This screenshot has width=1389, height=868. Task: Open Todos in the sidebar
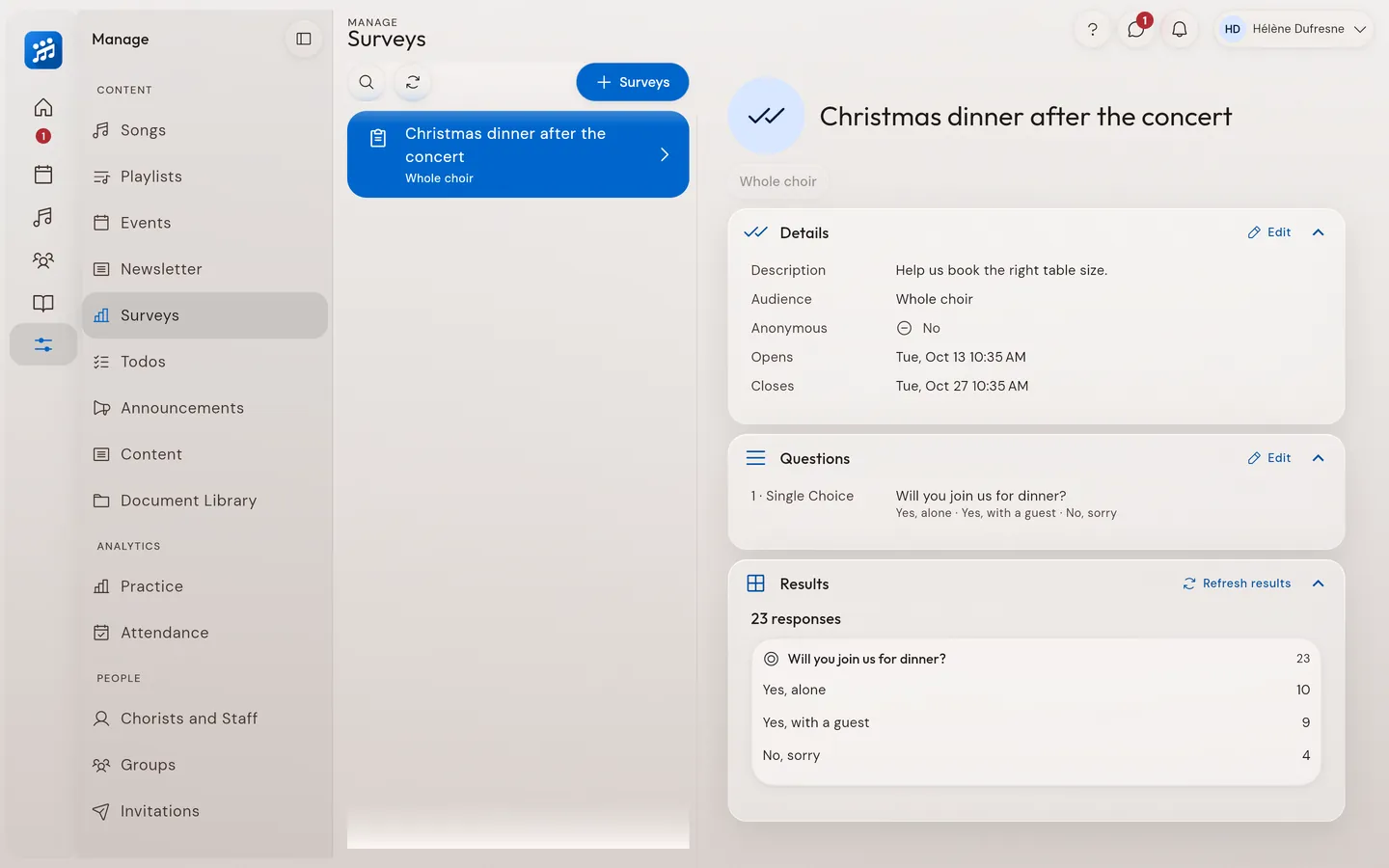pyautogui.click(x=204, y=362)
